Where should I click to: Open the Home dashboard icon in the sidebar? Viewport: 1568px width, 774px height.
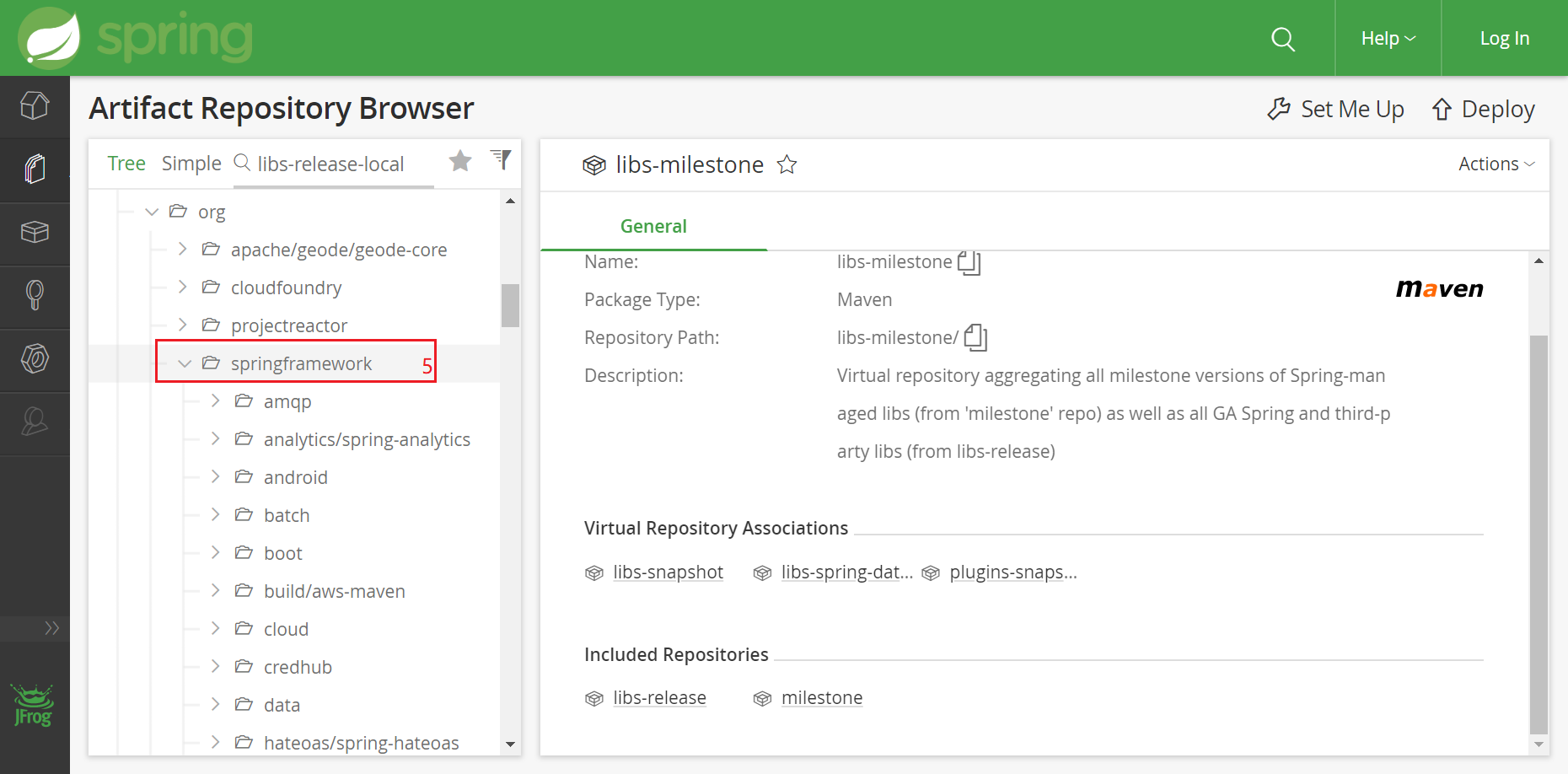point(35,106)
